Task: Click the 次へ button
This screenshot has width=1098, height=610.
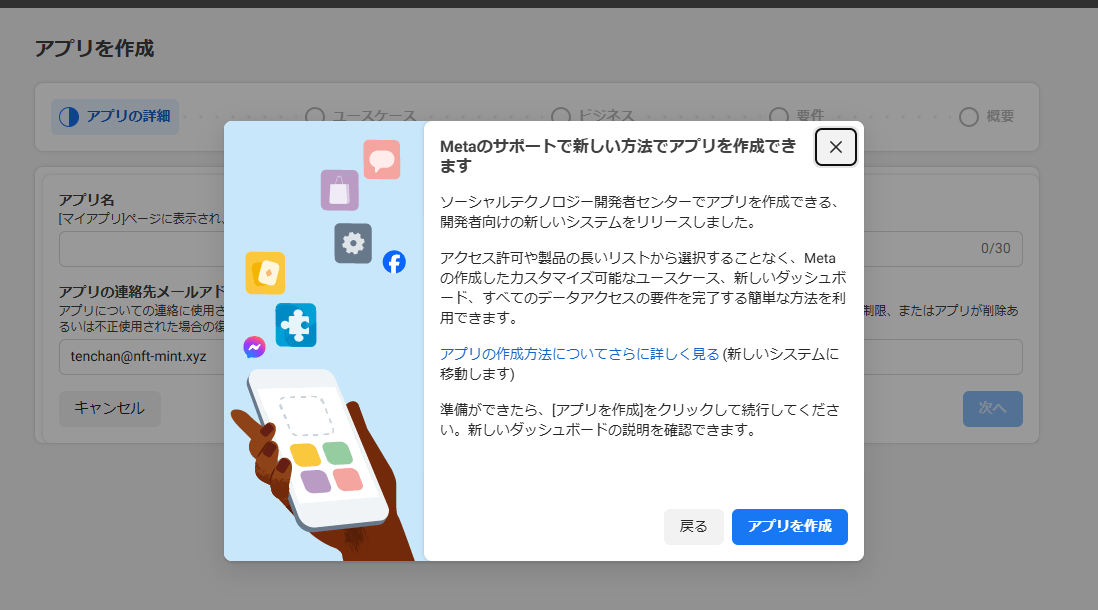Action: (992, 408)
